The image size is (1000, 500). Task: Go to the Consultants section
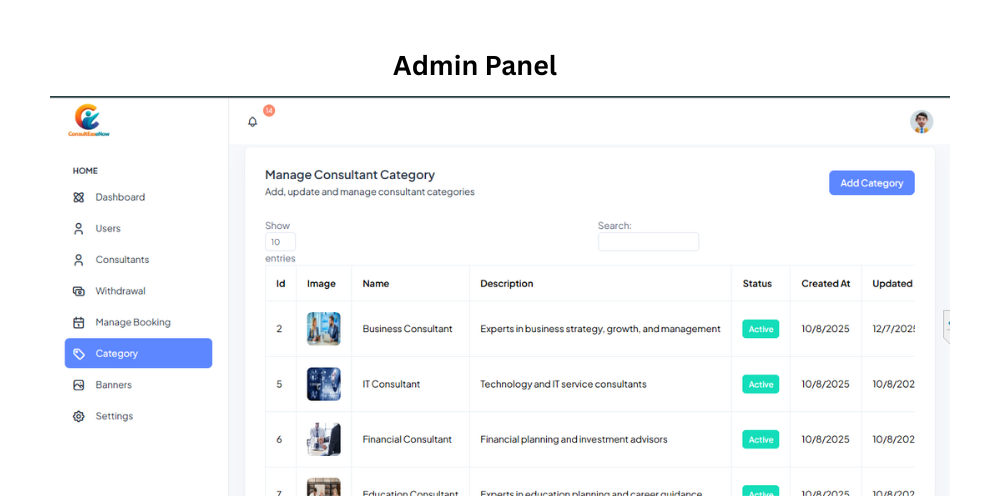[122, 260]
